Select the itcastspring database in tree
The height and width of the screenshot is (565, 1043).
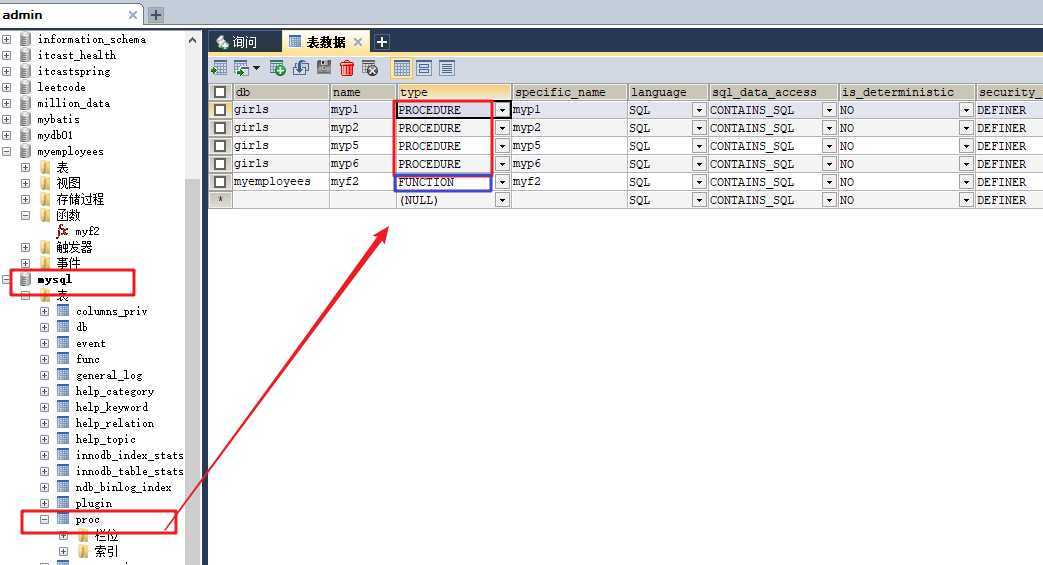click(74, 71)
